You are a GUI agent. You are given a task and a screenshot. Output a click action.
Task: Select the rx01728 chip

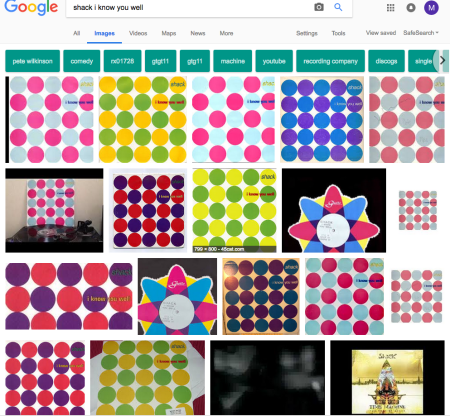(x=122, y=61)
